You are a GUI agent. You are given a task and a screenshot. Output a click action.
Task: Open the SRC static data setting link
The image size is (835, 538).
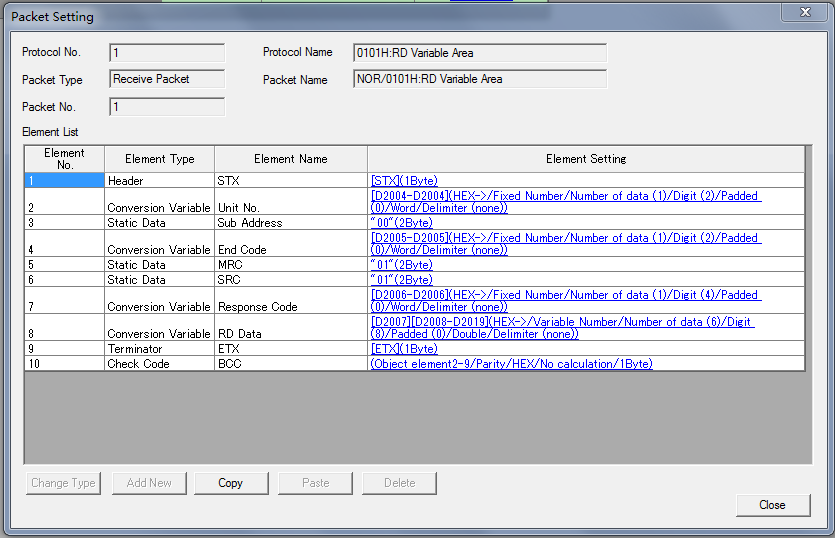pyautogui.click(x=402, y=280)
